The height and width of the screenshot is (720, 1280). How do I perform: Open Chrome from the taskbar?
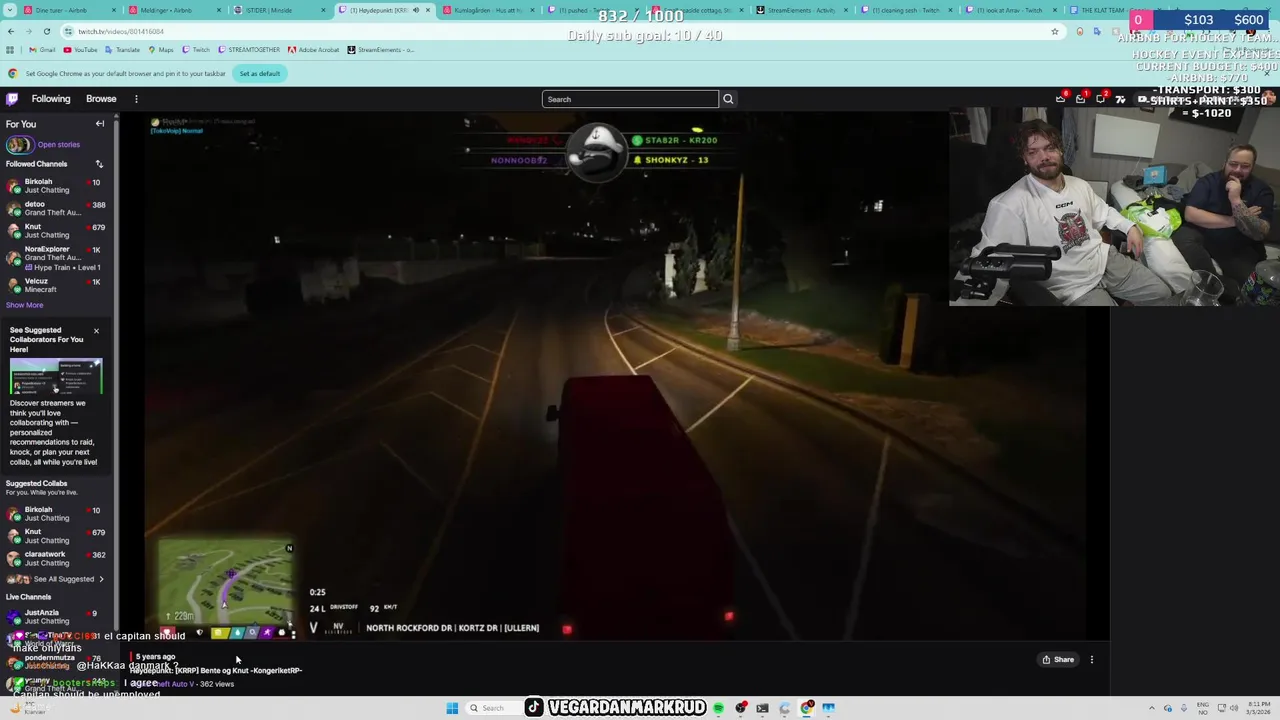pos(806,708)
